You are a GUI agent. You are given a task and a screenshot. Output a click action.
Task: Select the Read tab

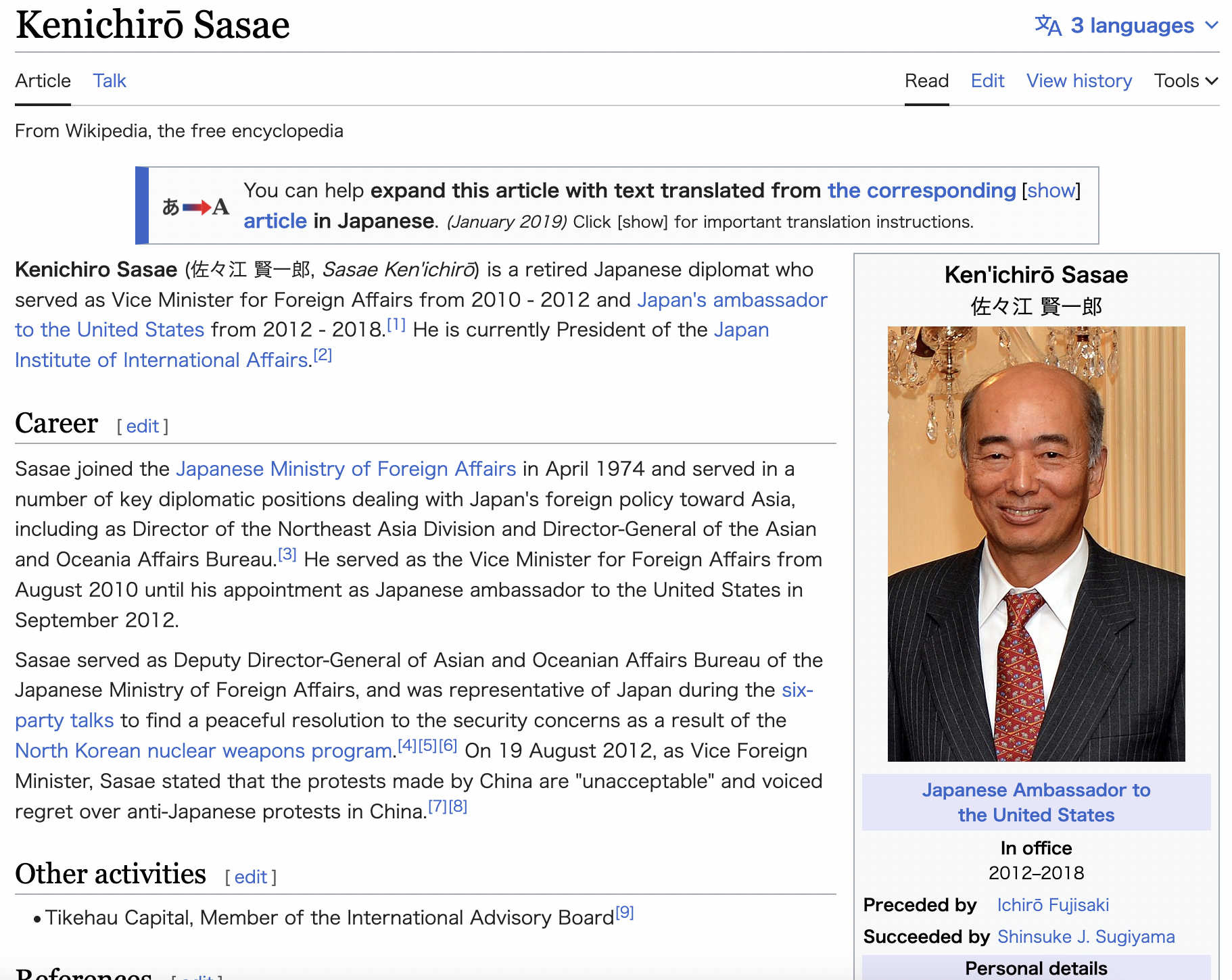[x=927, y=81]
